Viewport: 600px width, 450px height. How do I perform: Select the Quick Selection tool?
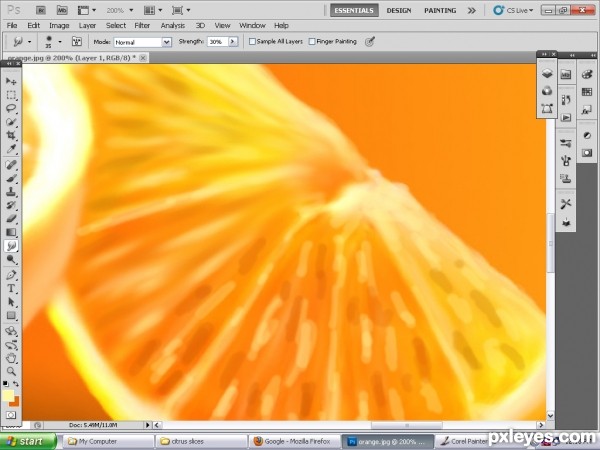tap(11, 122)
